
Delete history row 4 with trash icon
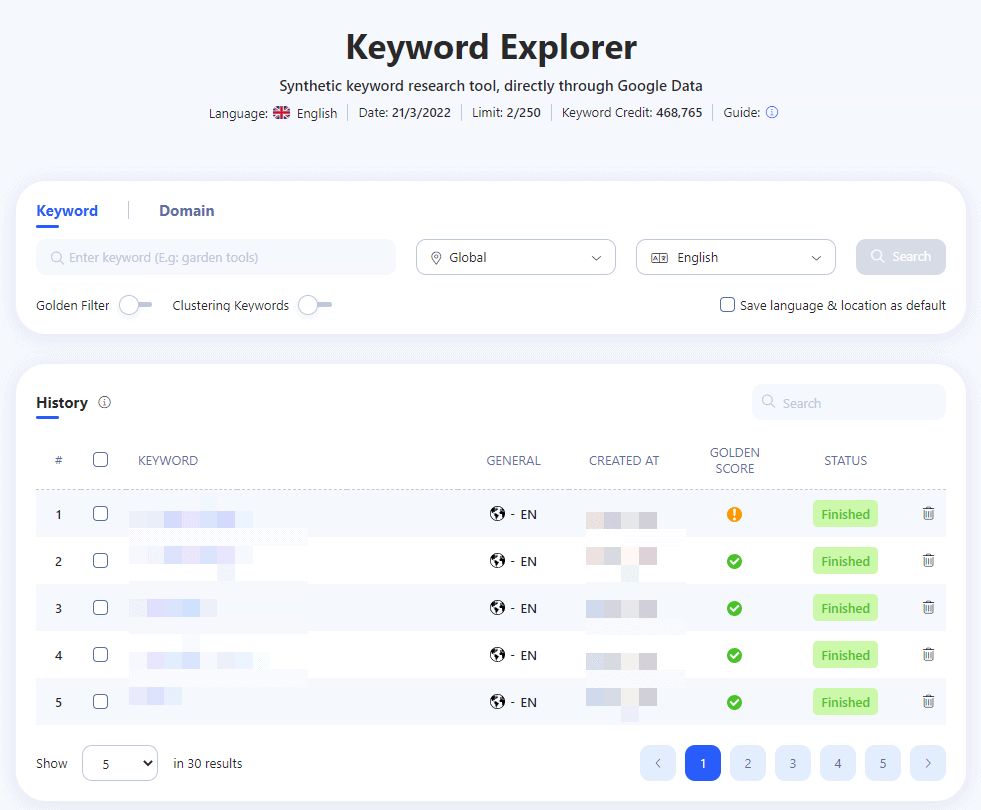click(928, 654)
